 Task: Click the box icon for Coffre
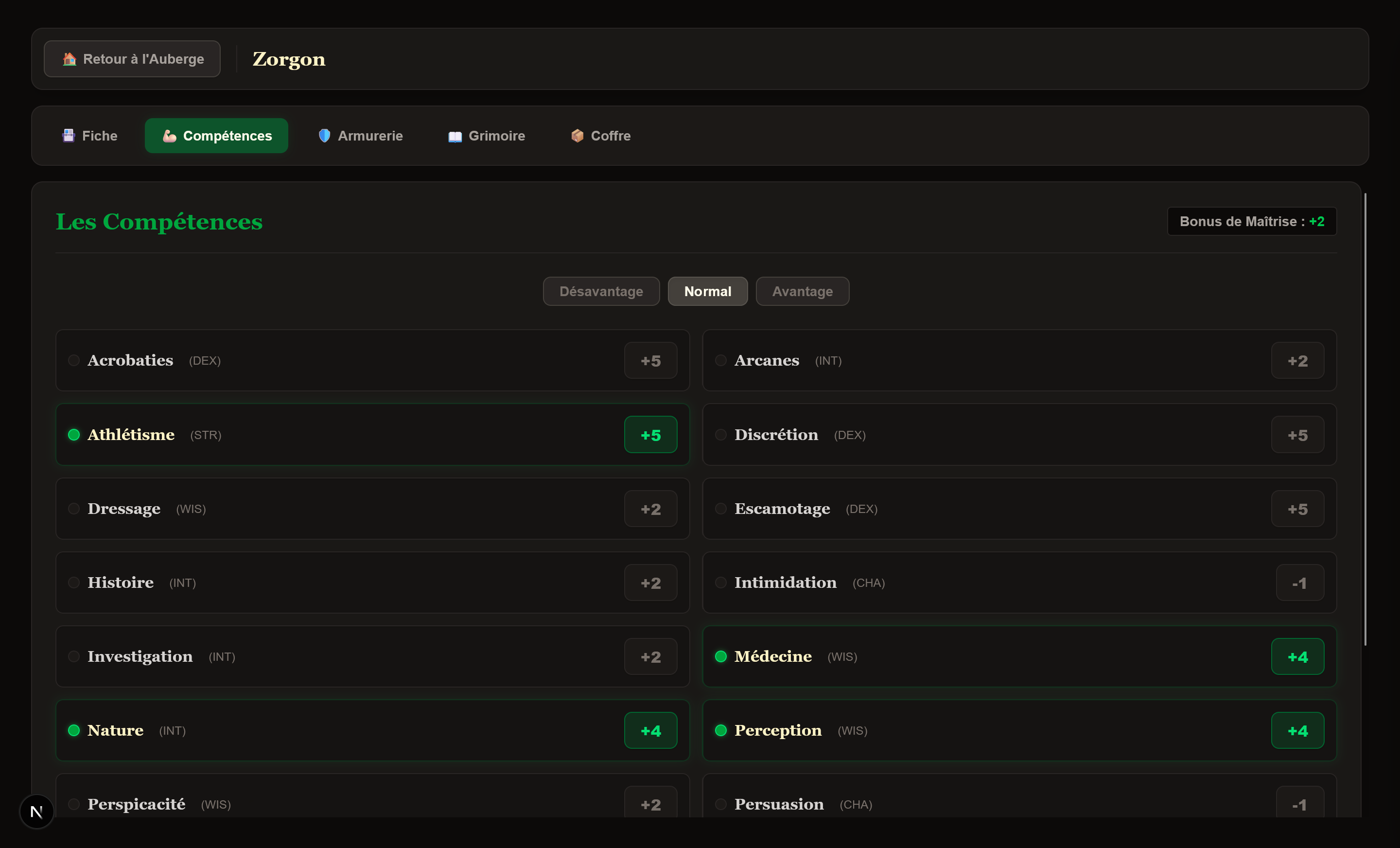pyautogui.click(x=577, y=135)
